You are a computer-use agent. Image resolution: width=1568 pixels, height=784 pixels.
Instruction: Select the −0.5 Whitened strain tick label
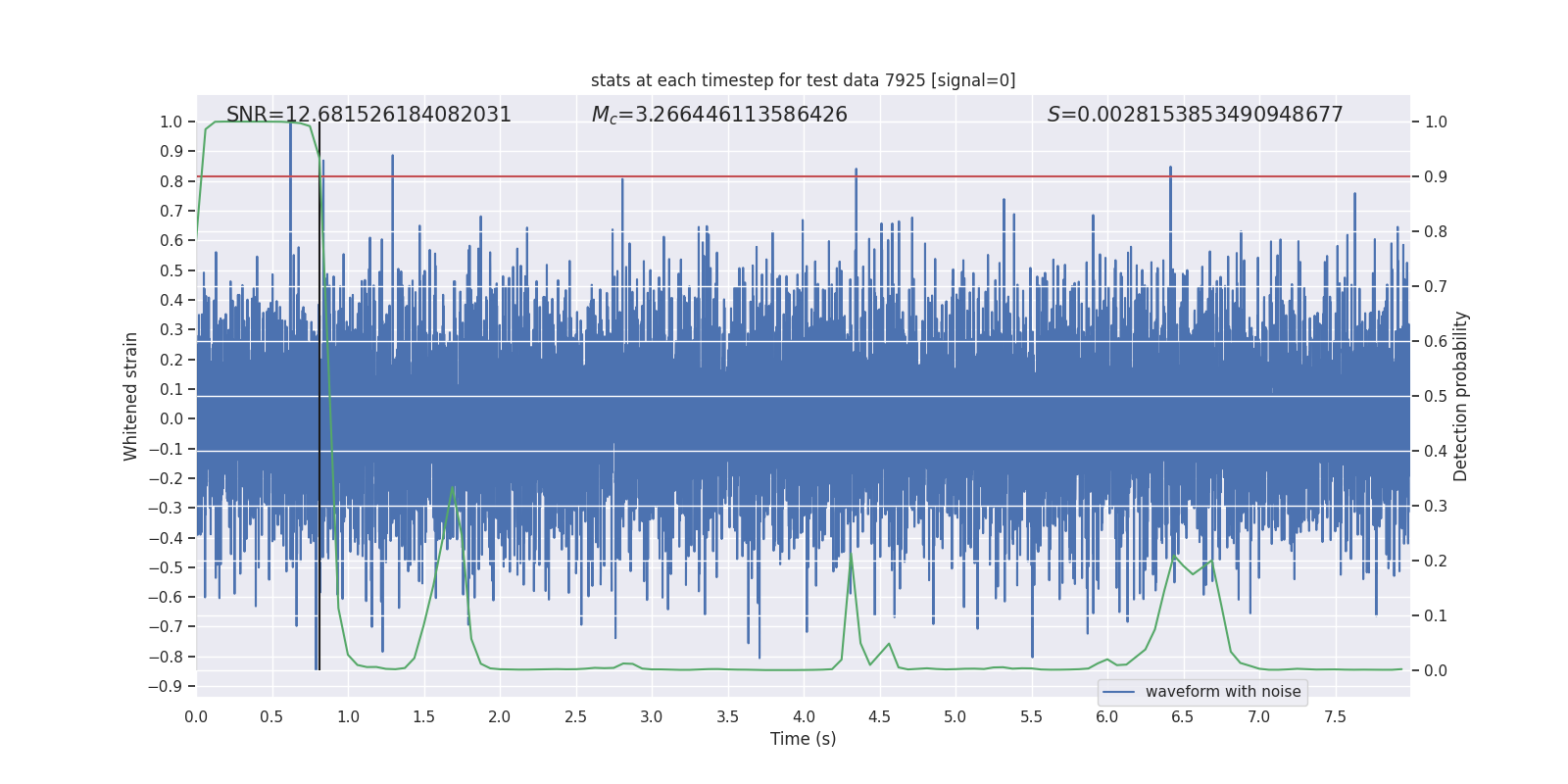(x=165, y=567)
